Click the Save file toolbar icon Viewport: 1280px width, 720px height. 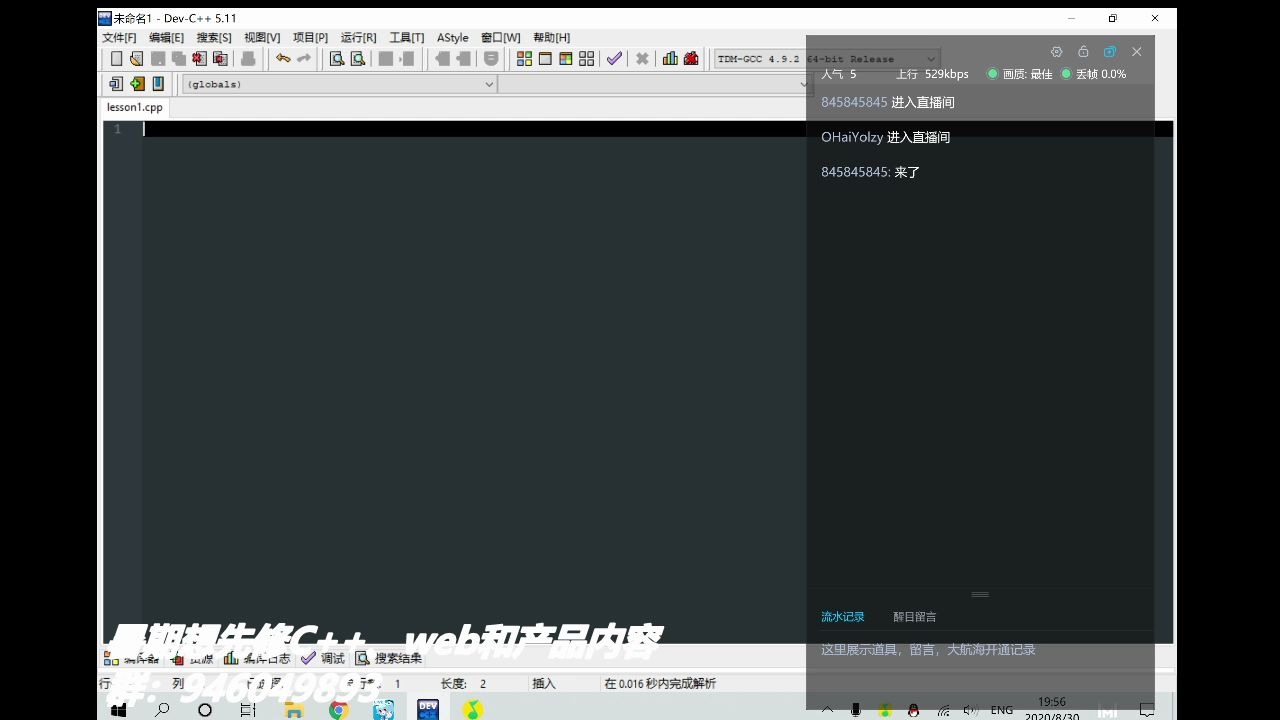click(158, 59)
